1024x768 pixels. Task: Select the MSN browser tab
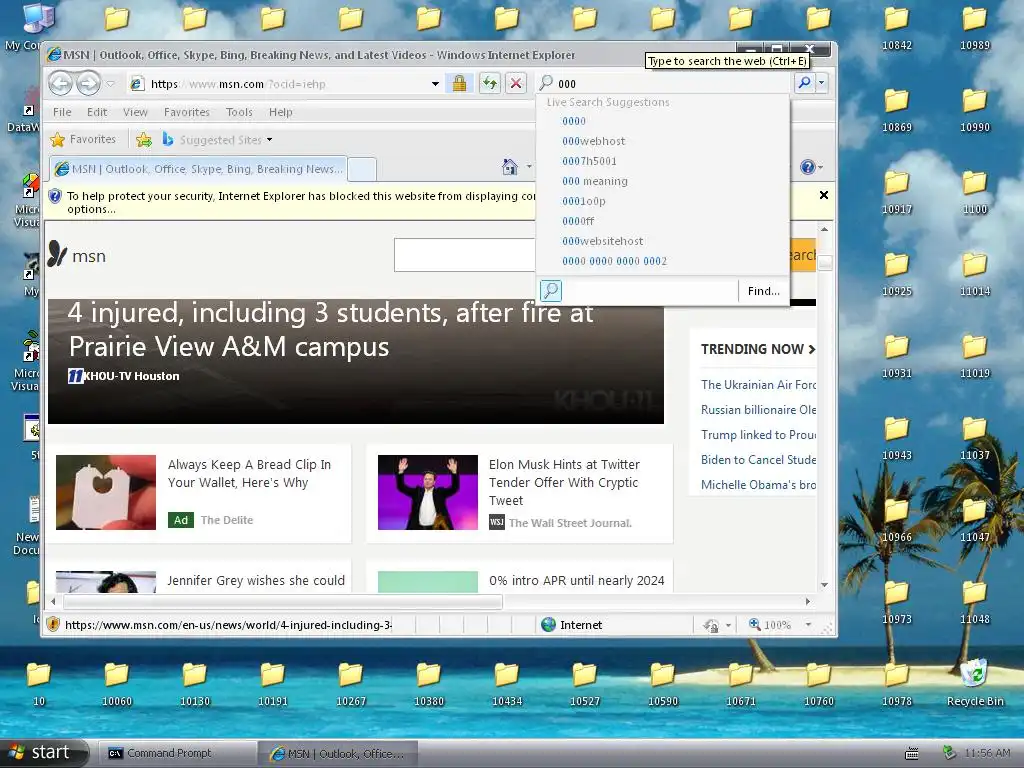tap(198, 169)
